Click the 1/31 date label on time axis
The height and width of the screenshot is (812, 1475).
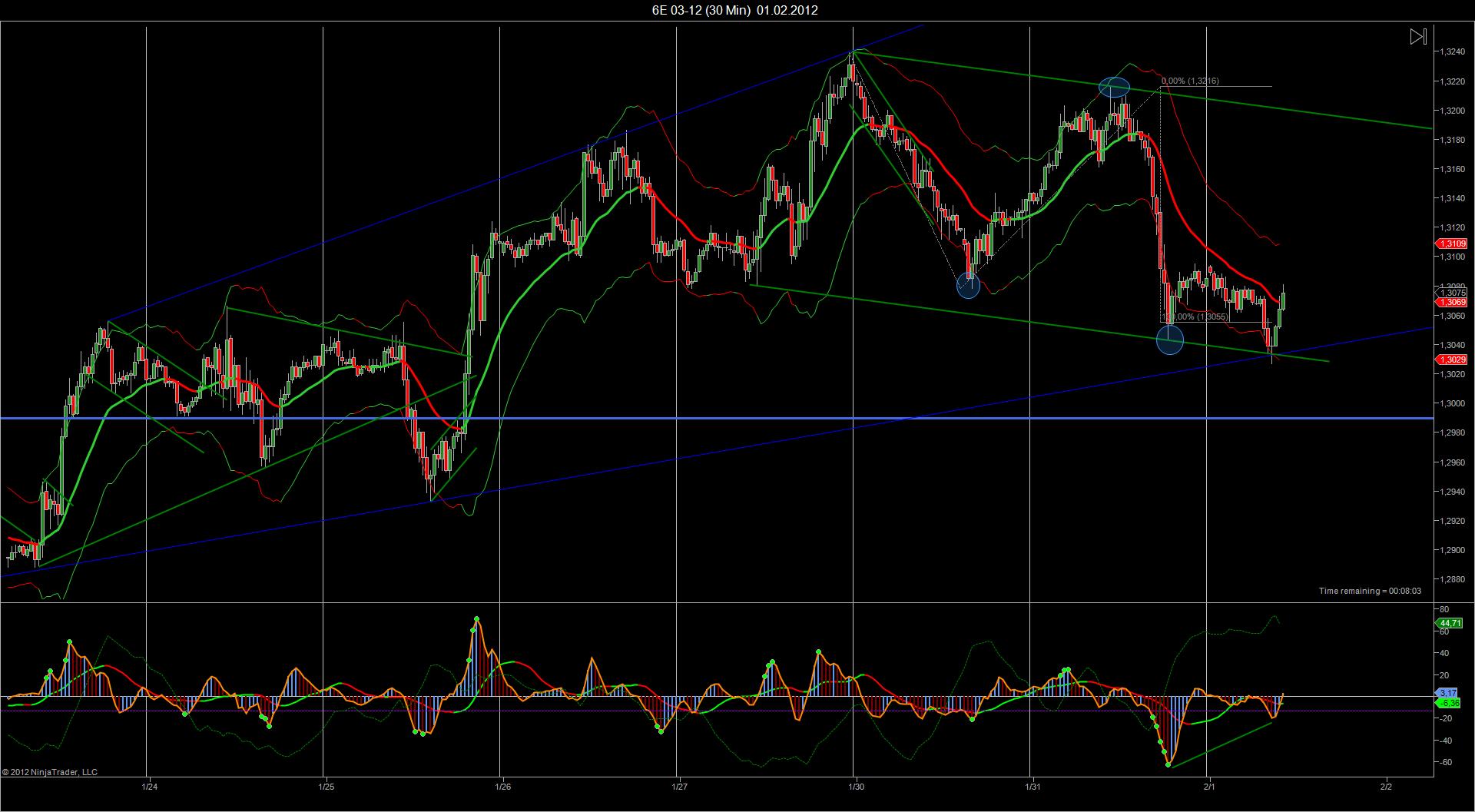click(1033, 787)
